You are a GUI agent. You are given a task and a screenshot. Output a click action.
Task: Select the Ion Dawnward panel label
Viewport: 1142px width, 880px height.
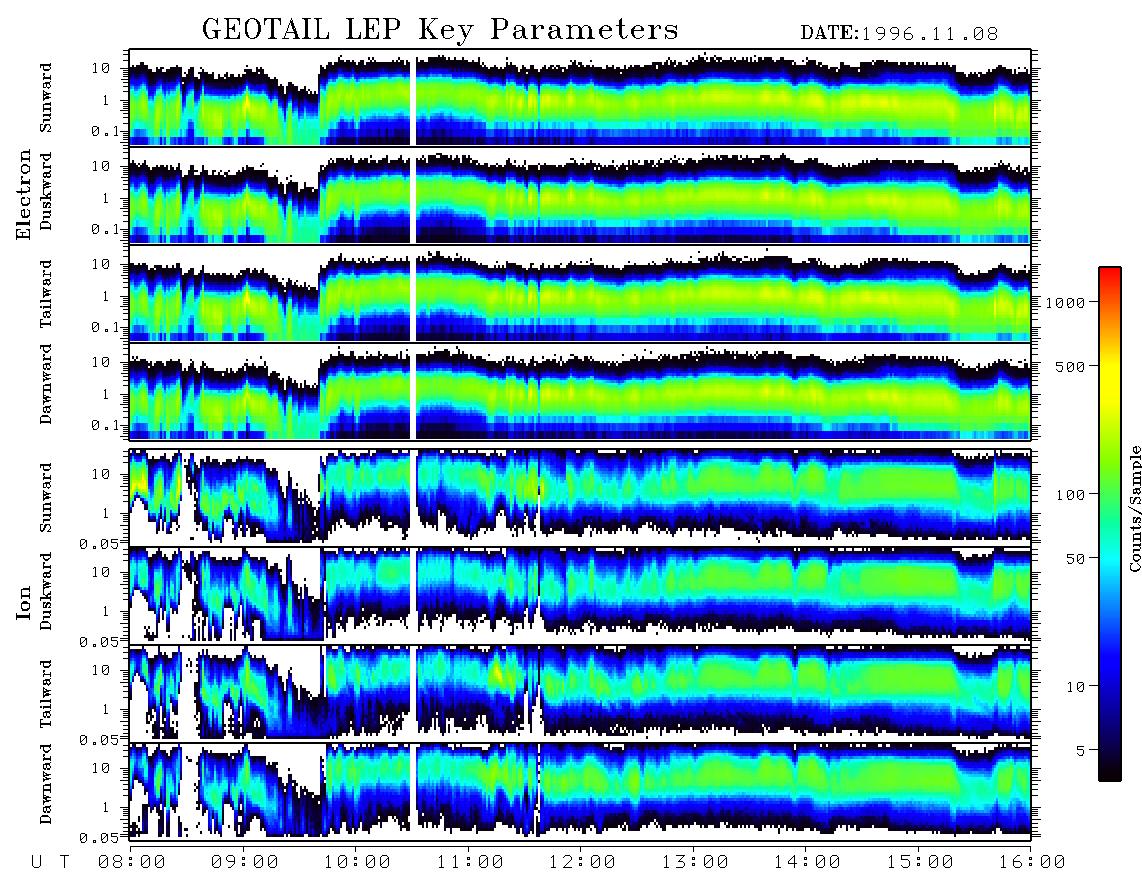[x=46, y=784]
